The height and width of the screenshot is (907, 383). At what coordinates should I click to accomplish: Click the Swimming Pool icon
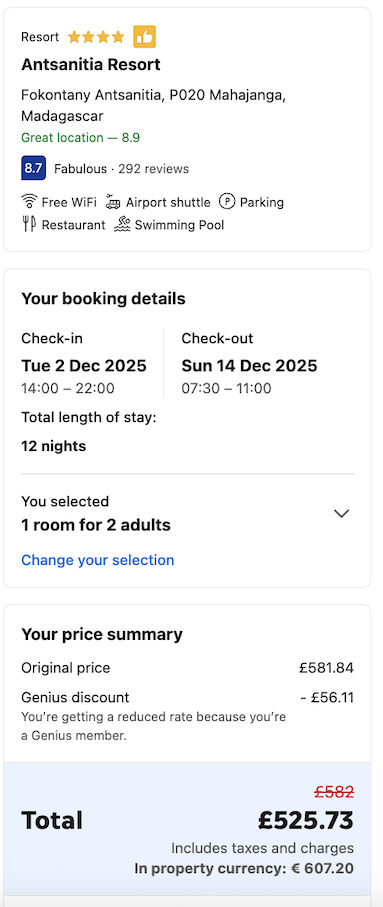point(122,224)
